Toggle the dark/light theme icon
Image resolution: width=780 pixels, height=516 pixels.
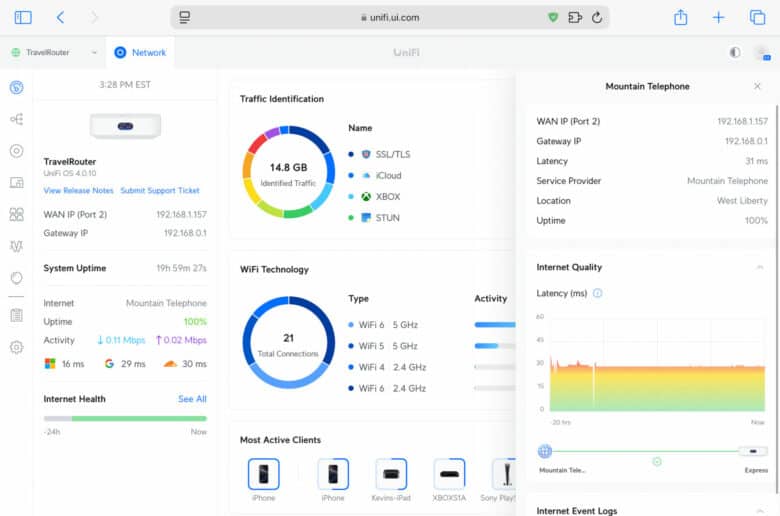click(735, 52)
